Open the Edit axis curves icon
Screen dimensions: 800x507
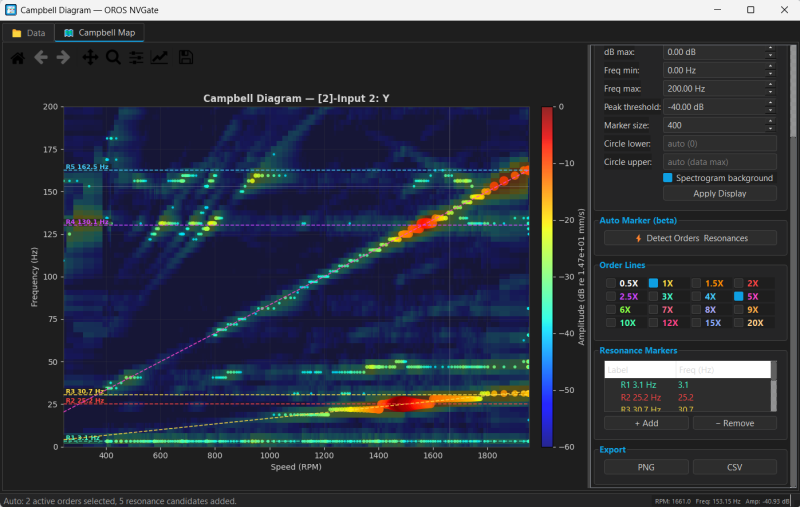point(159,58)
